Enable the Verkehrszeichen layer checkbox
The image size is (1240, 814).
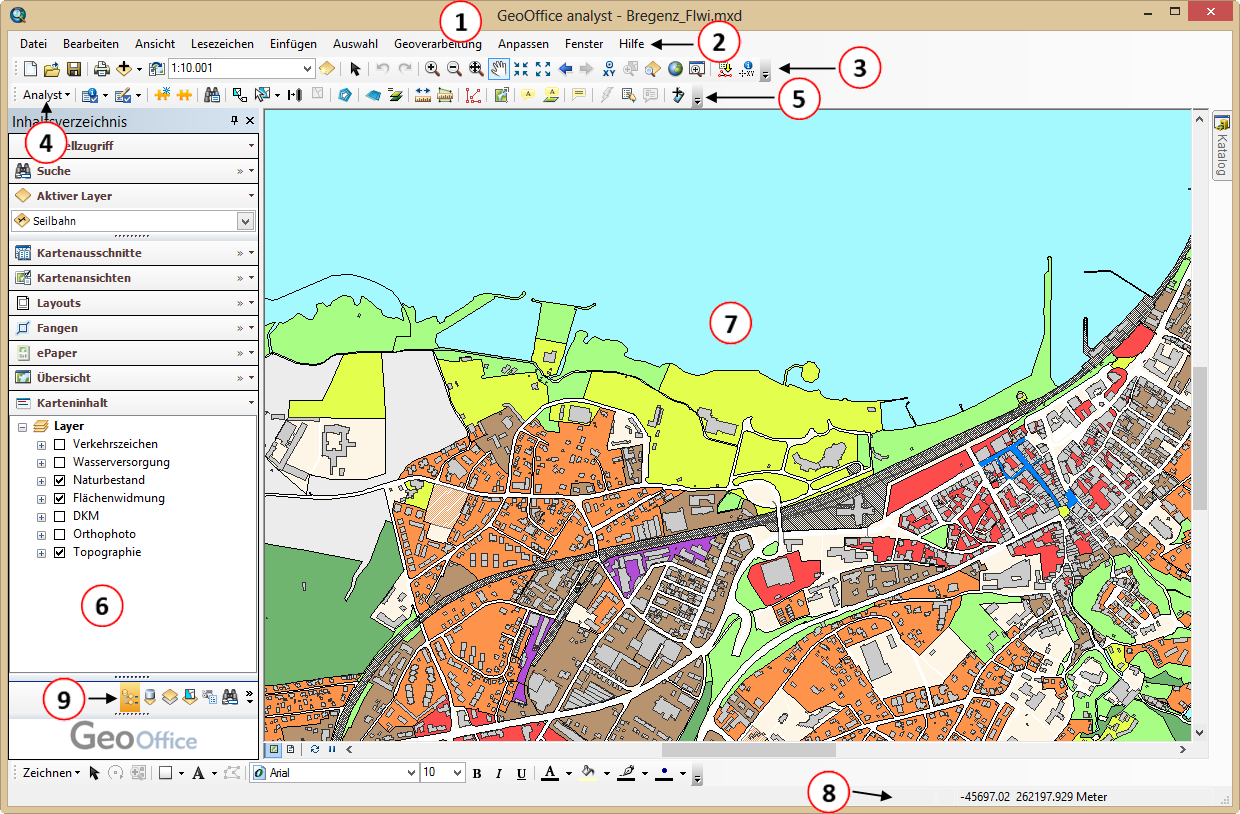pos(60,444)
